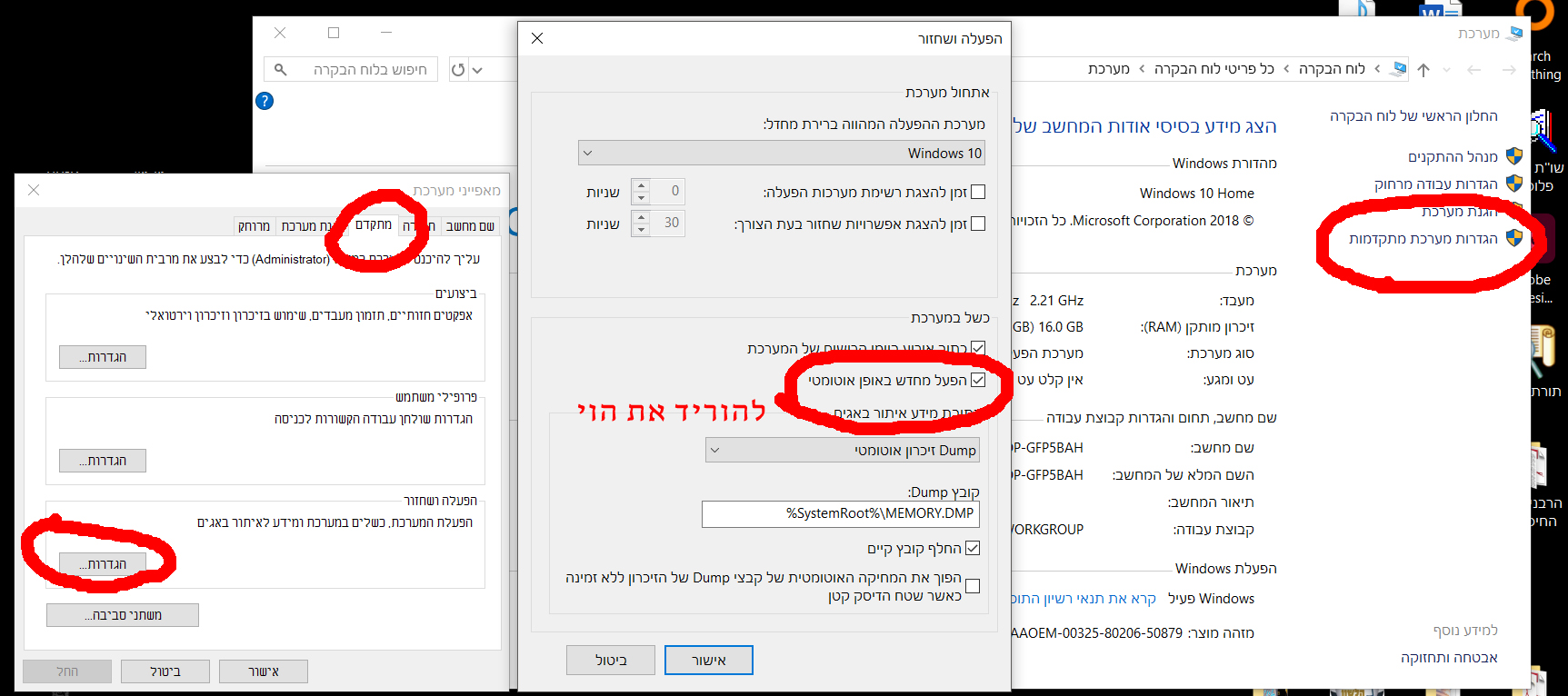Open the אבטחה ותחזוקה link
The width and height of the screenshot is (1568, 696).
click(1449, 657)
